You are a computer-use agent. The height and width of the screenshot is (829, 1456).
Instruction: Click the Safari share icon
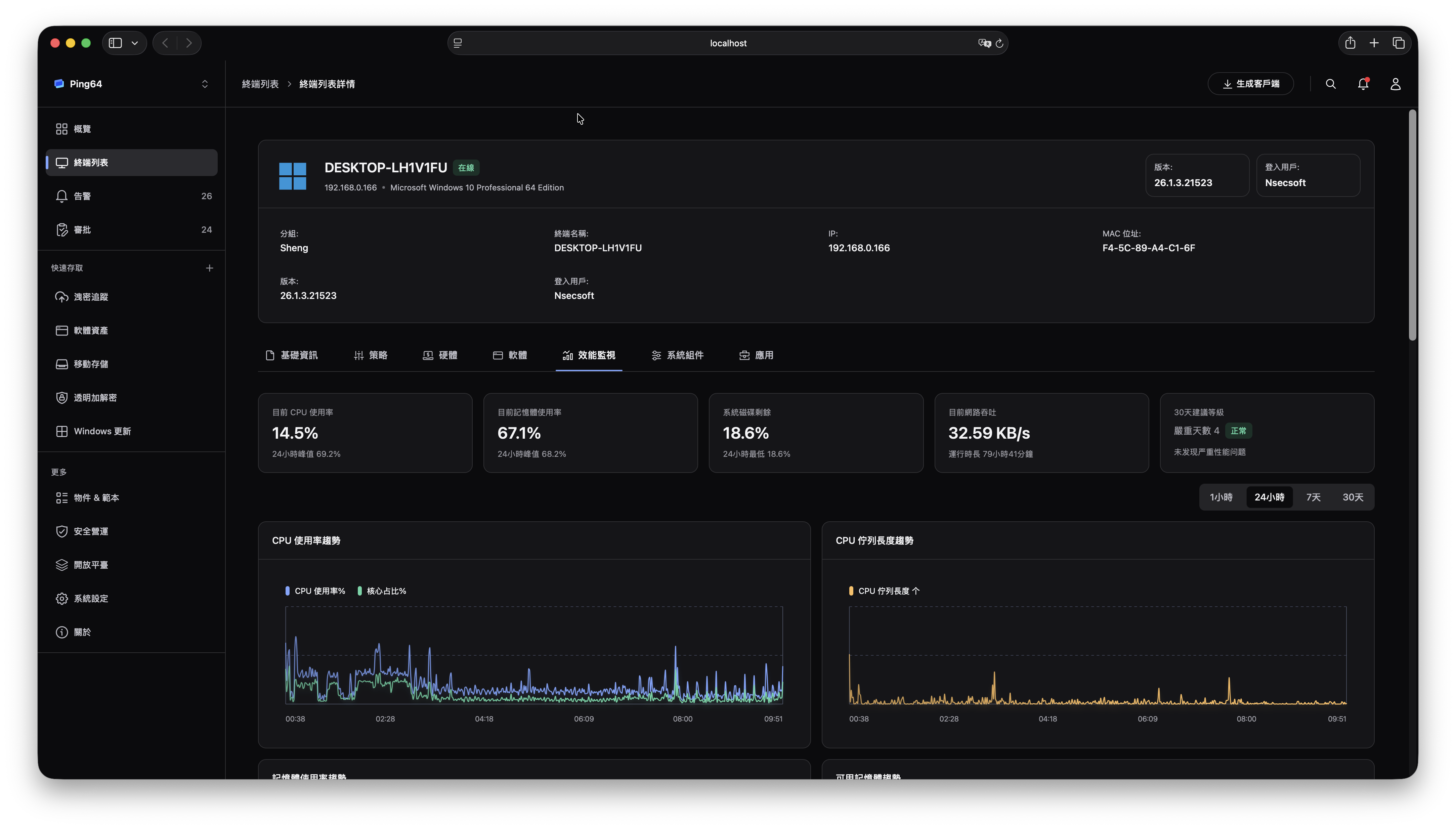tap(1350, 43)
